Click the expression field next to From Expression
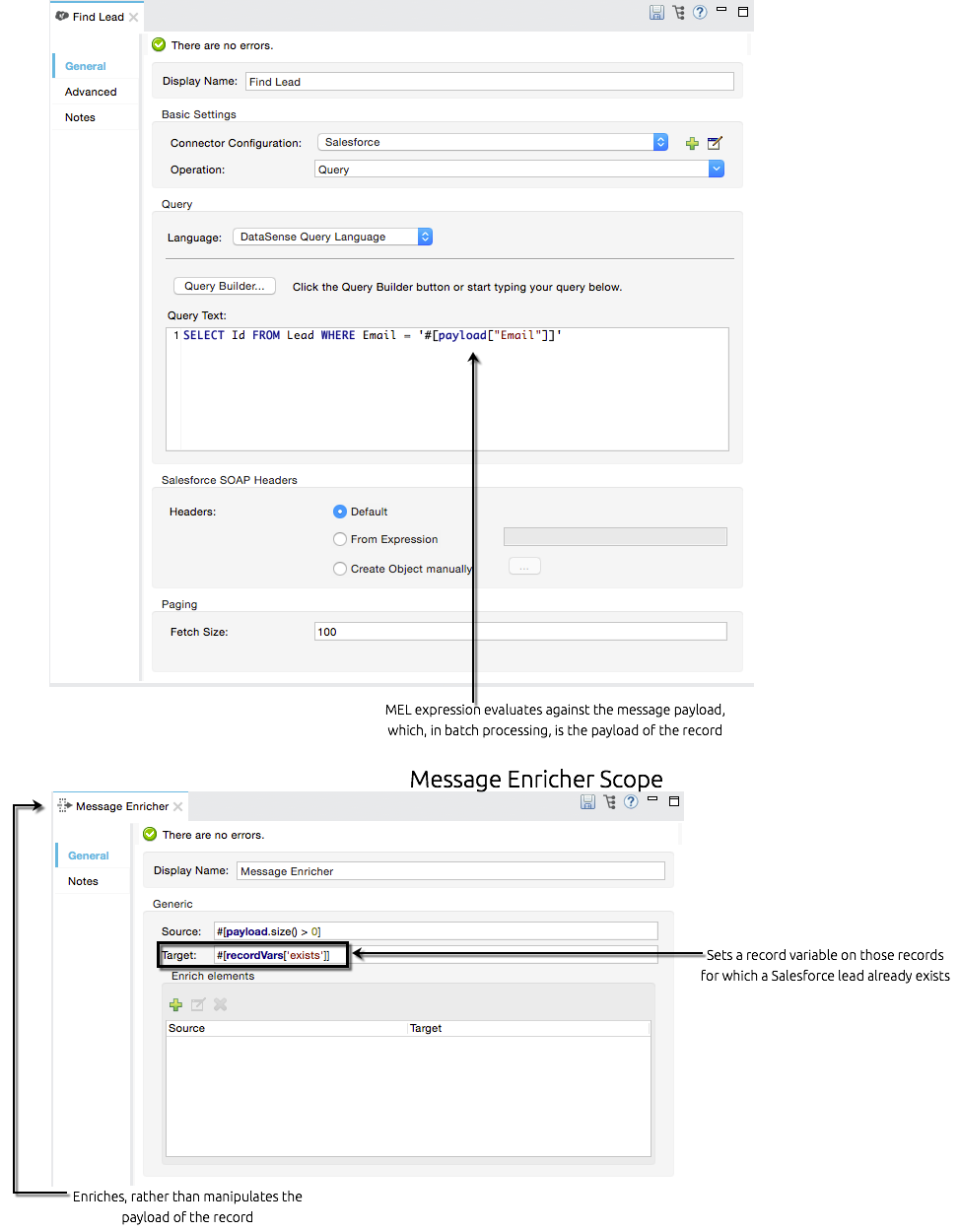 coord(614,536)
